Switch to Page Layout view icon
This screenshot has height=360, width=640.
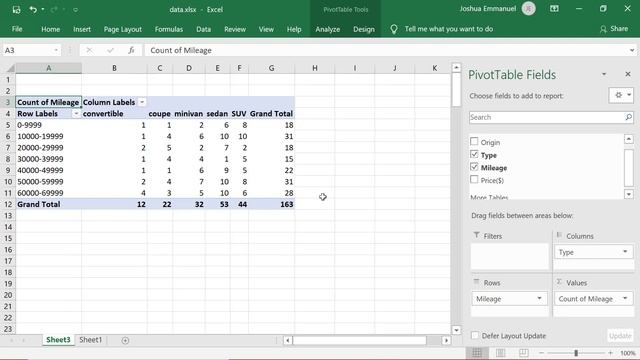tap(500, 353)
